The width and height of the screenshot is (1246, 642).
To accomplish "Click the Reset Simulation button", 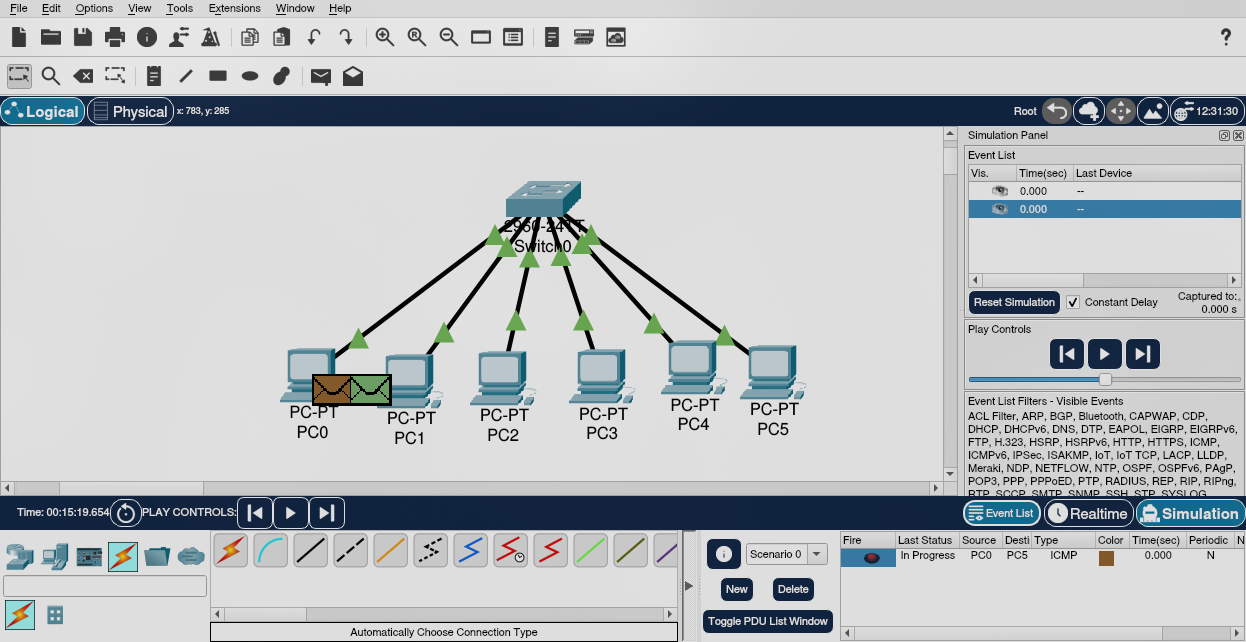I will point(1014,302).
